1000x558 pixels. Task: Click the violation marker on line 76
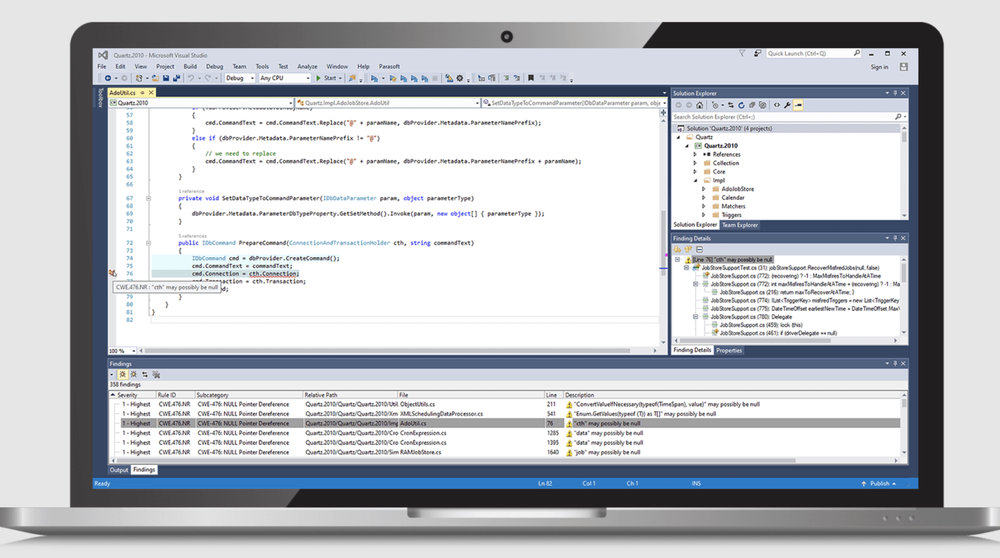point(113,274)
